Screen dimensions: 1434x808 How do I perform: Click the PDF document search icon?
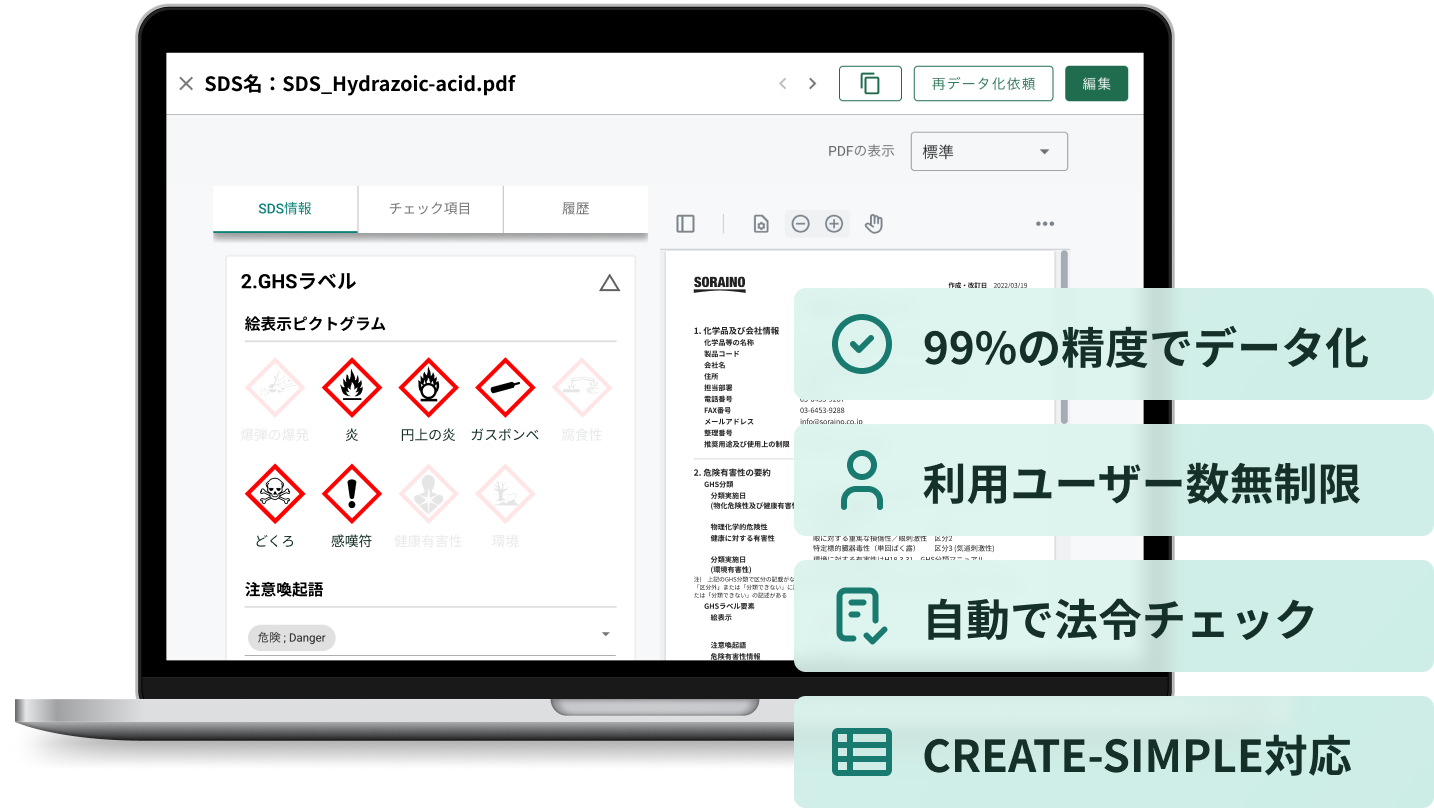point(761,224)
